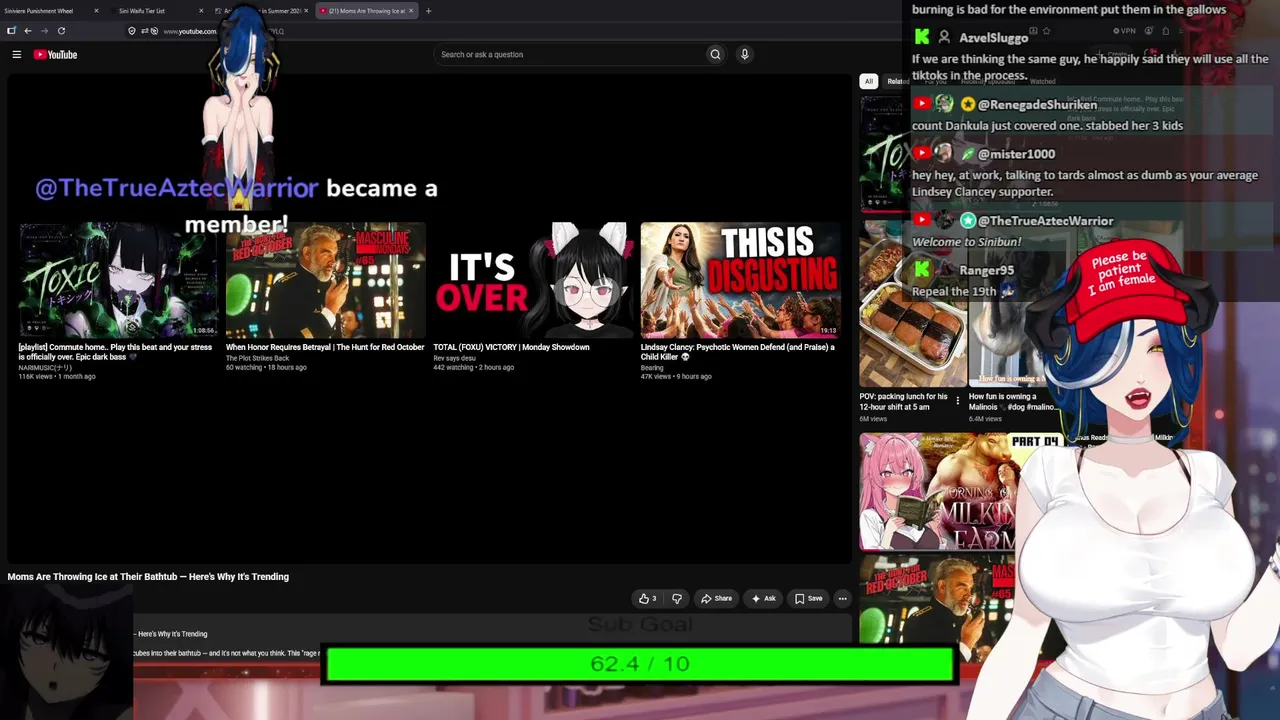Go forward with browser forward arrow
Image resolution: width=1280 pixels, height=720 pixels.
click(x=44, y=31)
